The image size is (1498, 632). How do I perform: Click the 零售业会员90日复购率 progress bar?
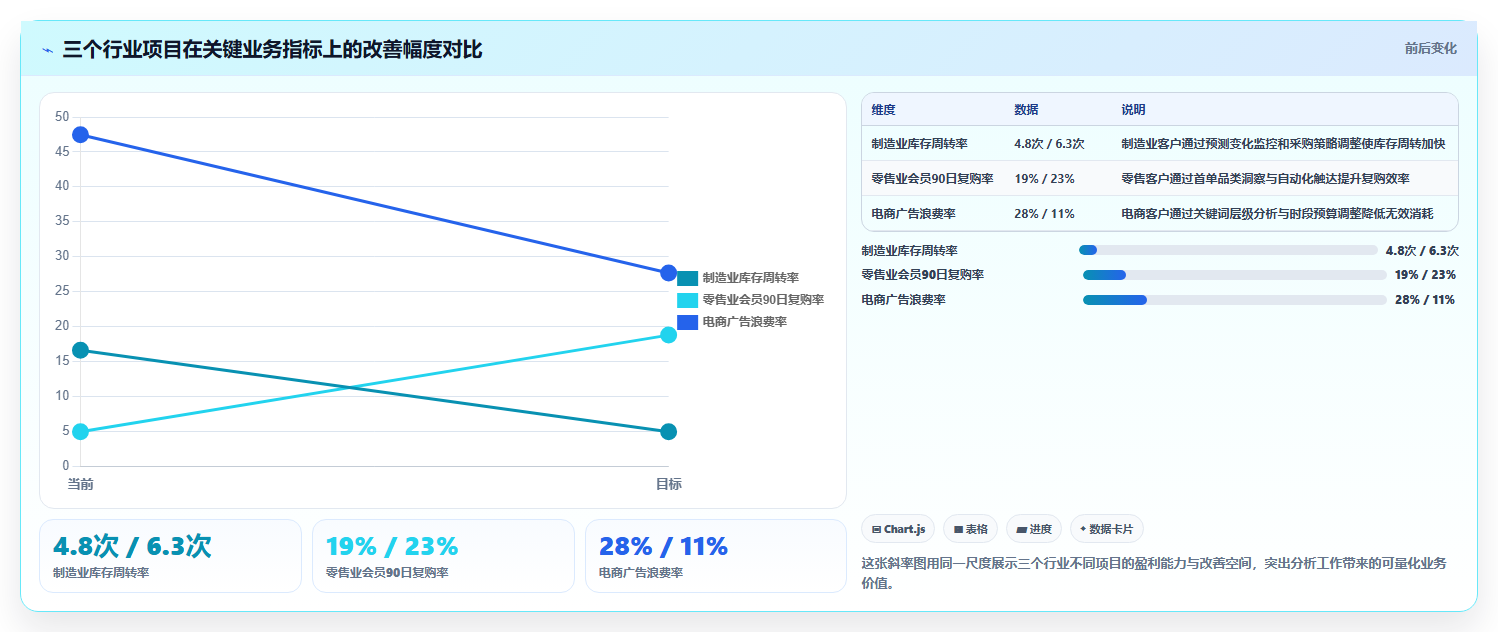1235,275
